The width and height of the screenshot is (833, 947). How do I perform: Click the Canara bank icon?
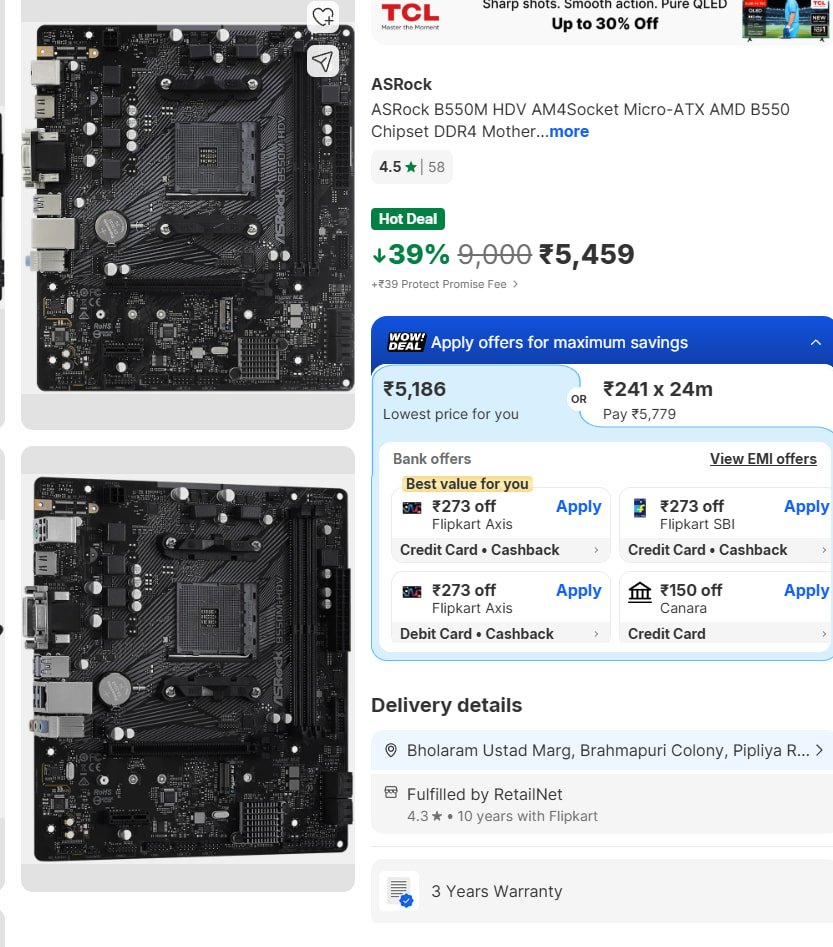(x=640, y=592)
